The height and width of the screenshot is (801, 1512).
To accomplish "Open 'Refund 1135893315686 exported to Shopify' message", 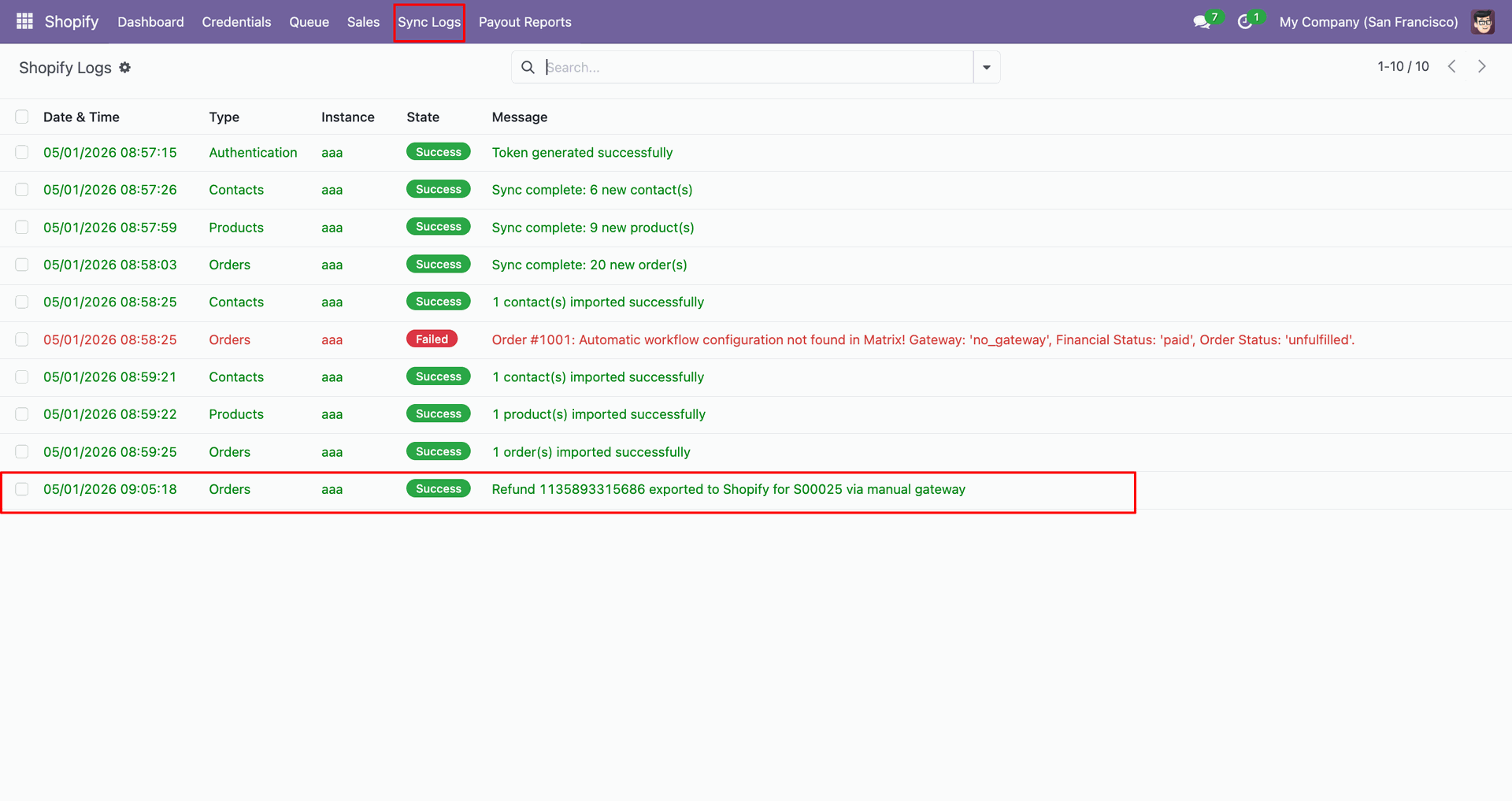I will point(728,489).
